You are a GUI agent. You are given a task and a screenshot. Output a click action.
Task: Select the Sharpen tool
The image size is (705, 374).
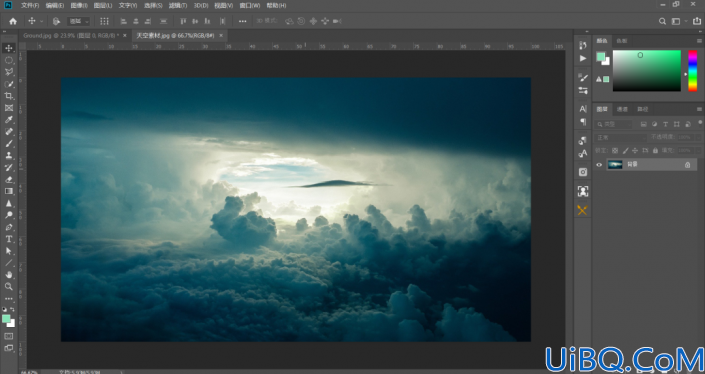[x=9, y=203]
